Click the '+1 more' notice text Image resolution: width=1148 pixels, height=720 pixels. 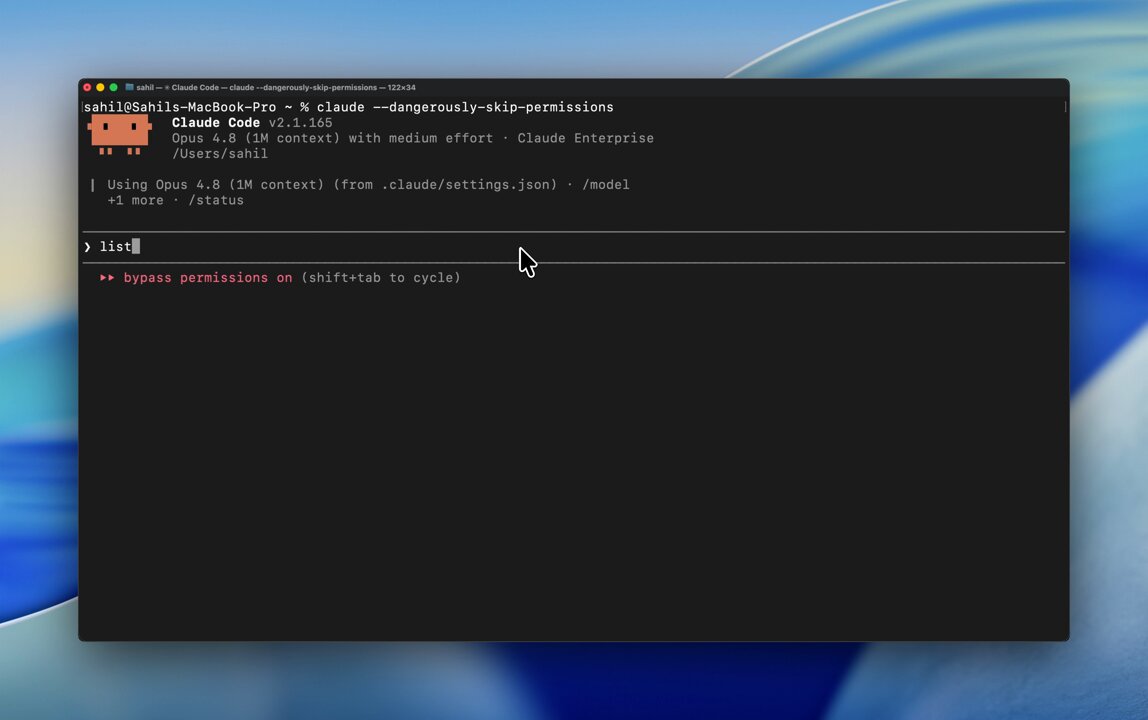[135, 200]
